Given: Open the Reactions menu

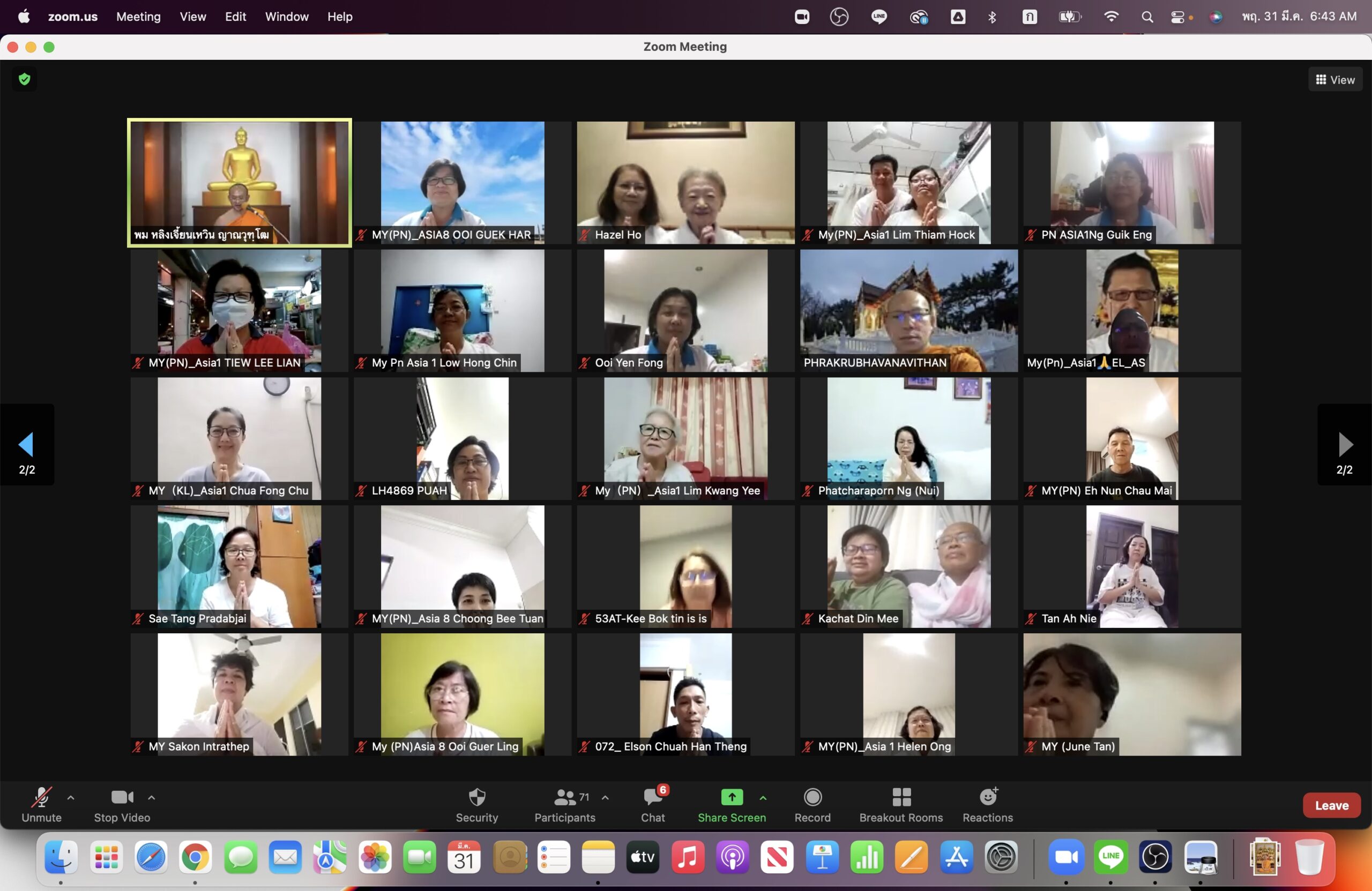Looking at the screenshot, I should [x=988, y=798].
